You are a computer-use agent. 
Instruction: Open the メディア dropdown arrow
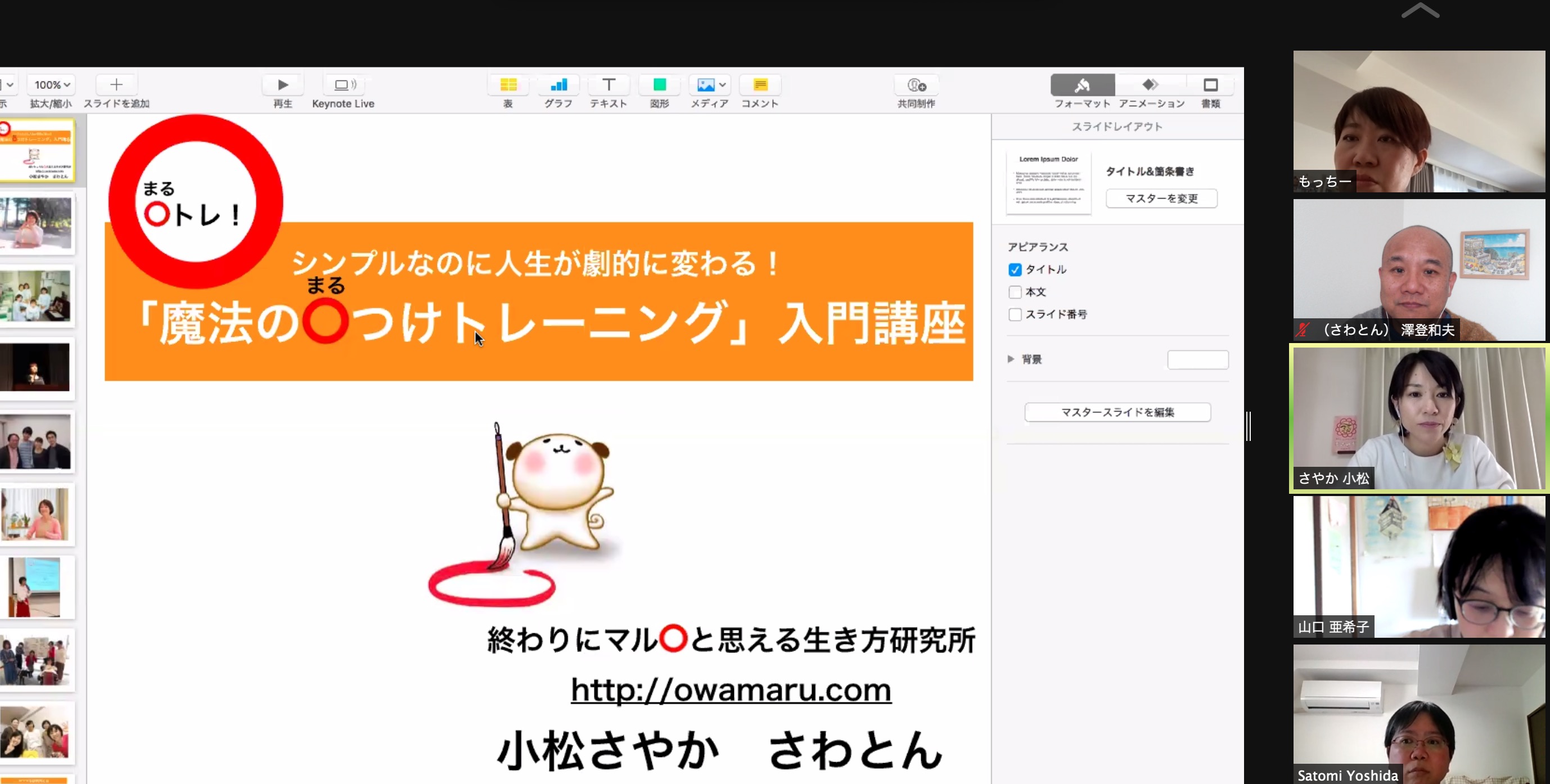tap(723, 85)
